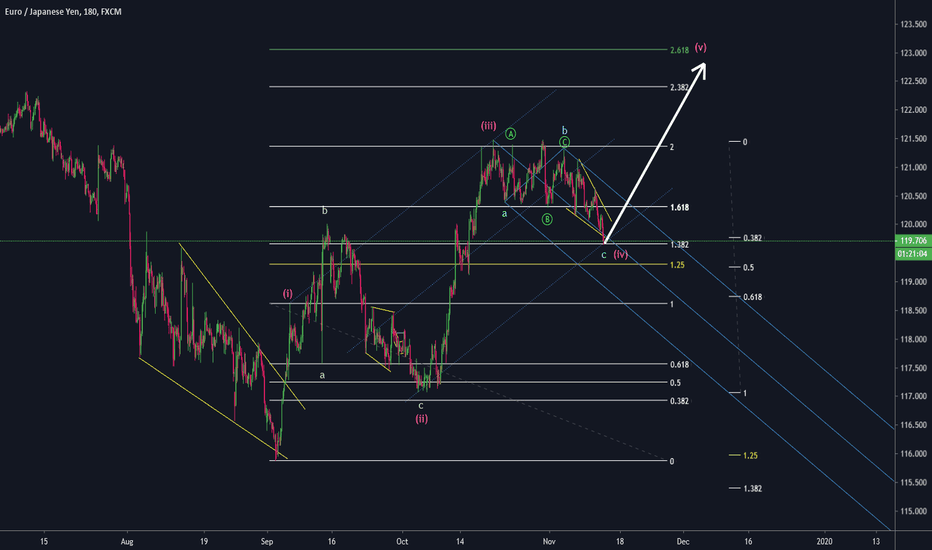Image resolution: width=932 pixels, height=550 pixels.
Task: Select the green 2.618 Fibonacci level label
Action: point(678,49)
